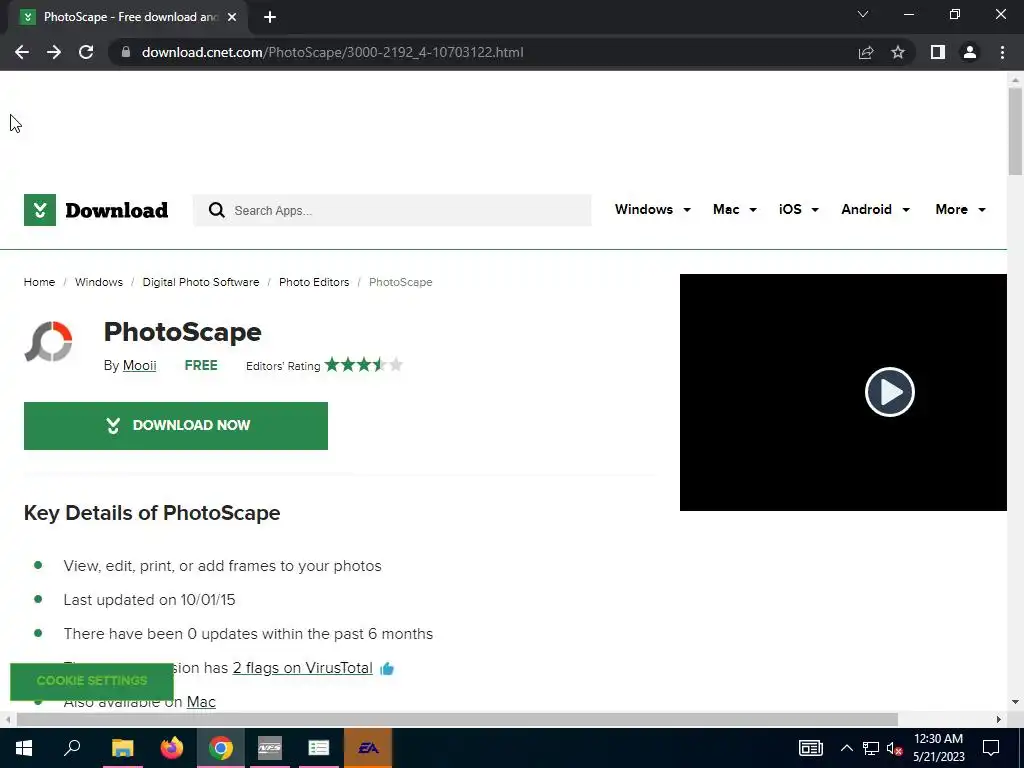Click the scroll right arrow
The height and width of the screenshot is (768, 1024).
tap(999, 719)
